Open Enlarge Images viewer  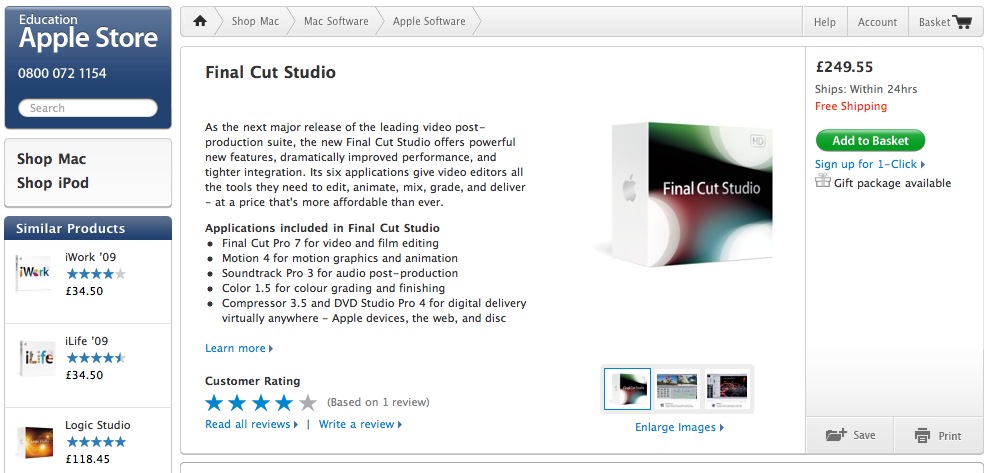pyautogui.click(x=679, y=427)
